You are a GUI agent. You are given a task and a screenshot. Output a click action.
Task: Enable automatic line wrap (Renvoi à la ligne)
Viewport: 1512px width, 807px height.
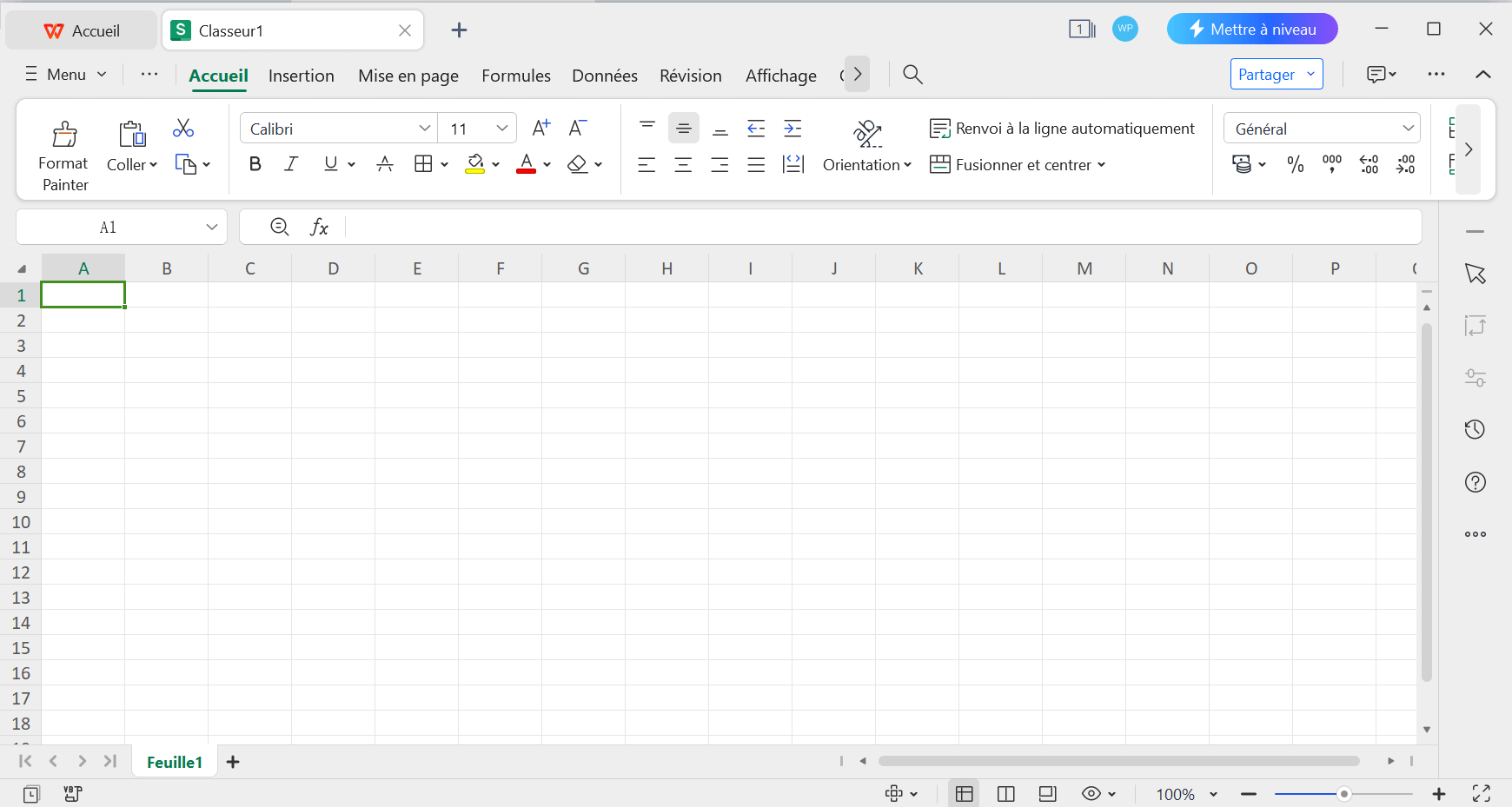pyautogui.click(x=1062, y=129)
